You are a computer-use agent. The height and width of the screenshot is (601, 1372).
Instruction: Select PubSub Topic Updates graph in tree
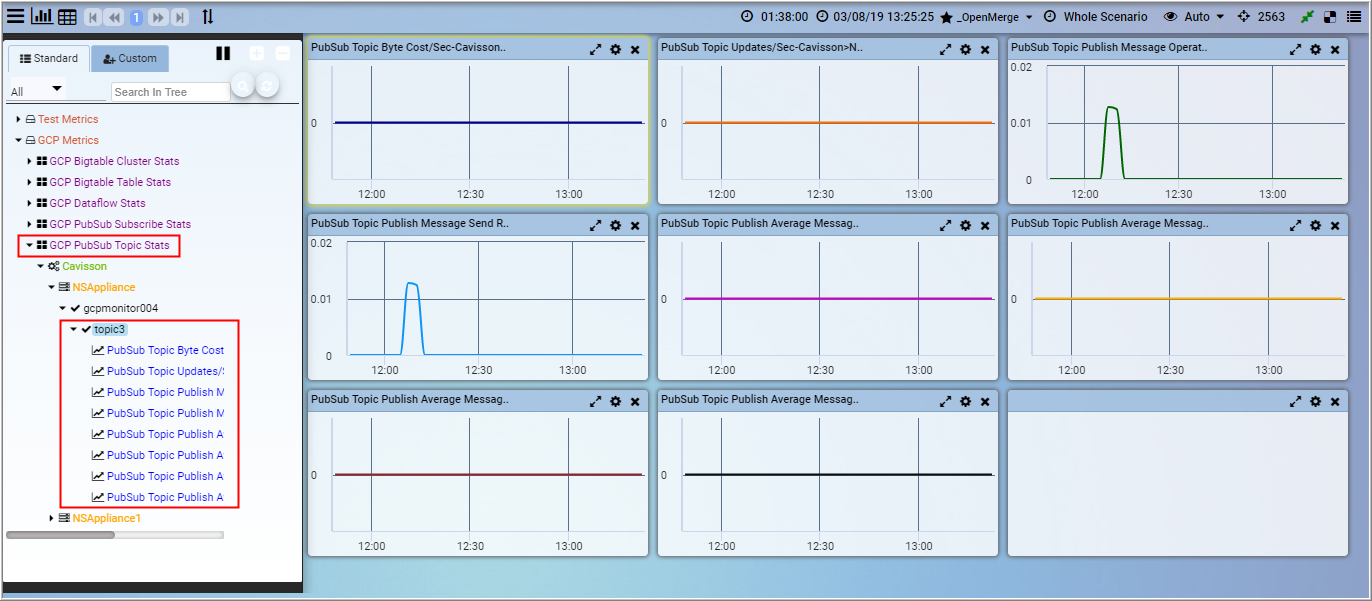pos(165,371)
